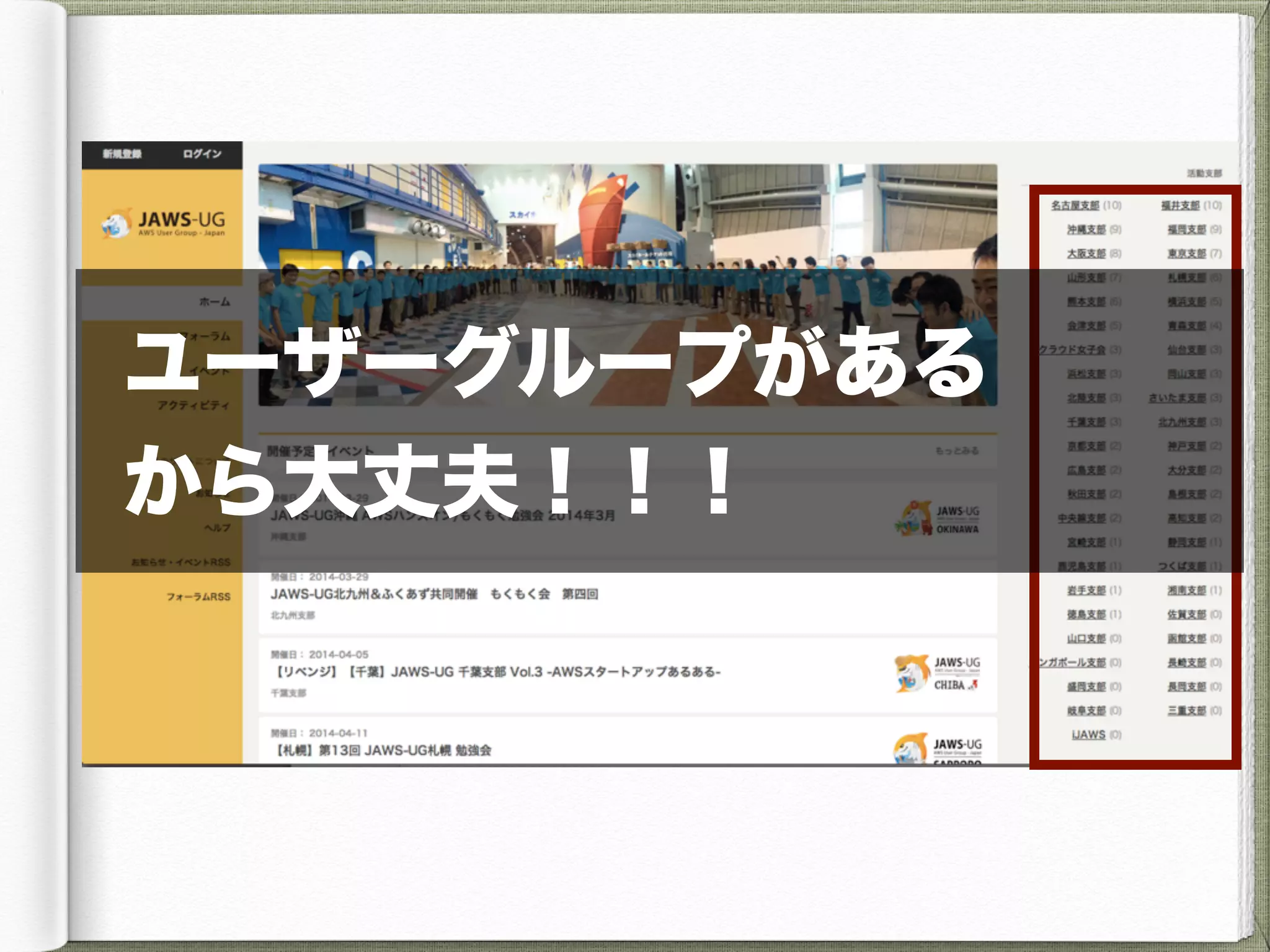Open JAWS-UG北九州&ふくあず共同開催 event title
1270x952 pixels.
pos(434,594)
